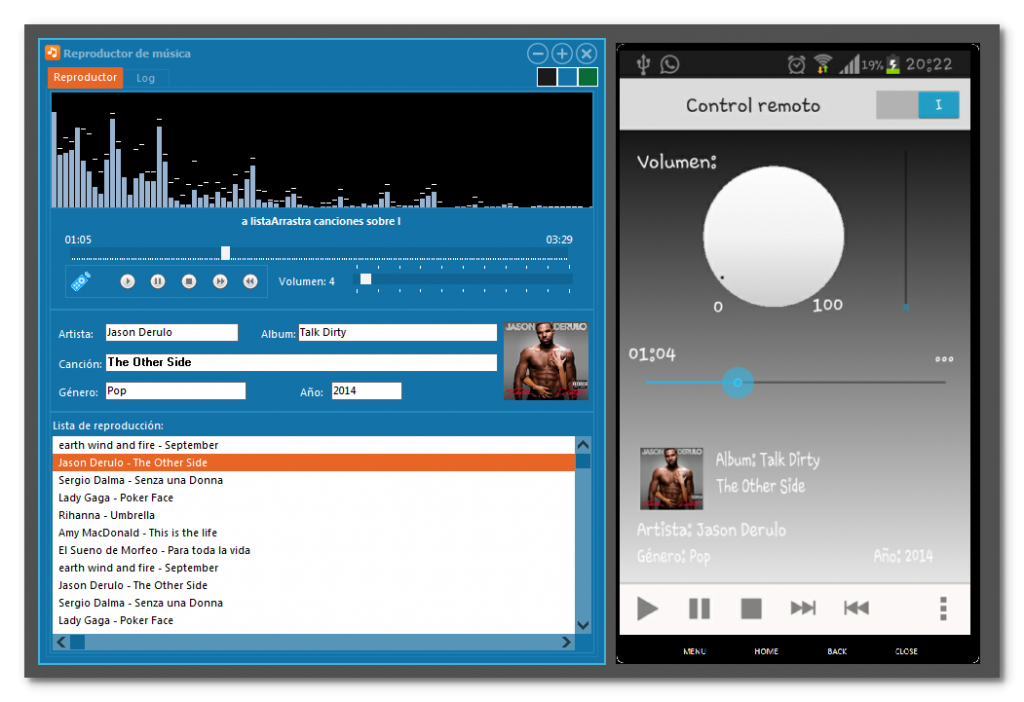This screenshot has height=702, width=1024.
Task: Tap BACK on phone bottom bar
Action: (837, 652)
